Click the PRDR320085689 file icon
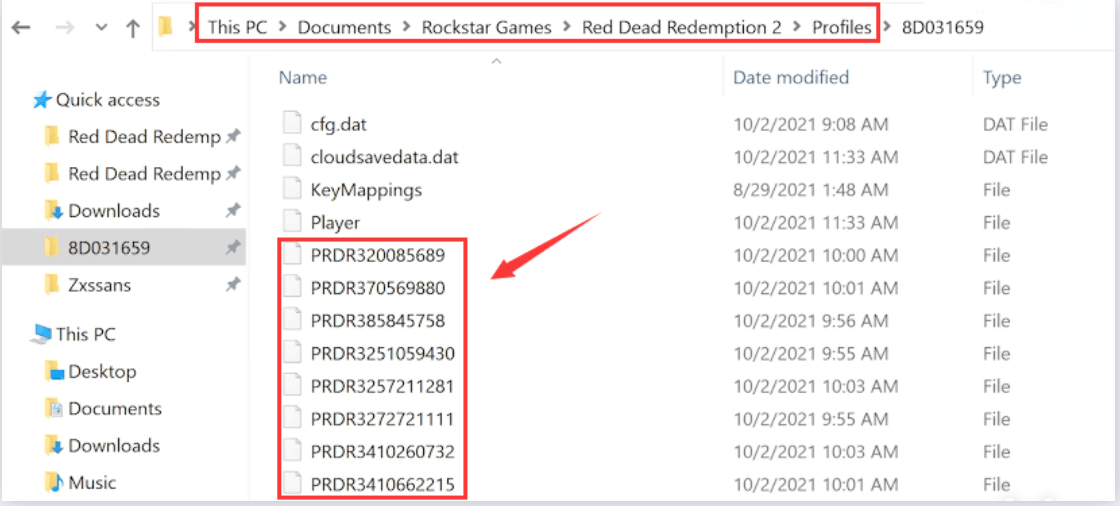 (x=292, y=254)
